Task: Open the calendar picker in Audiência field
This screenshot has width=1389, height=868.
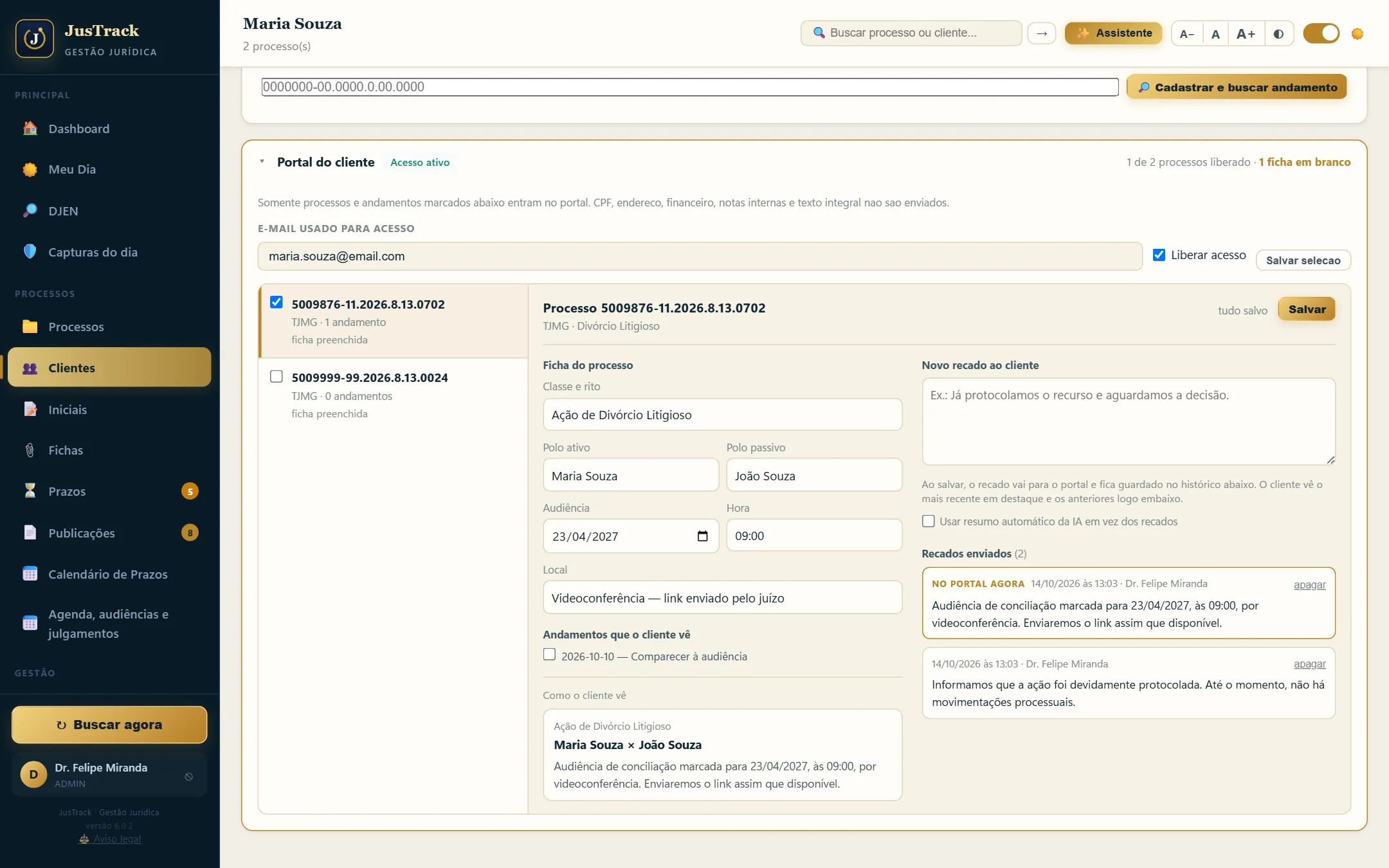Action: click(702, 536)
